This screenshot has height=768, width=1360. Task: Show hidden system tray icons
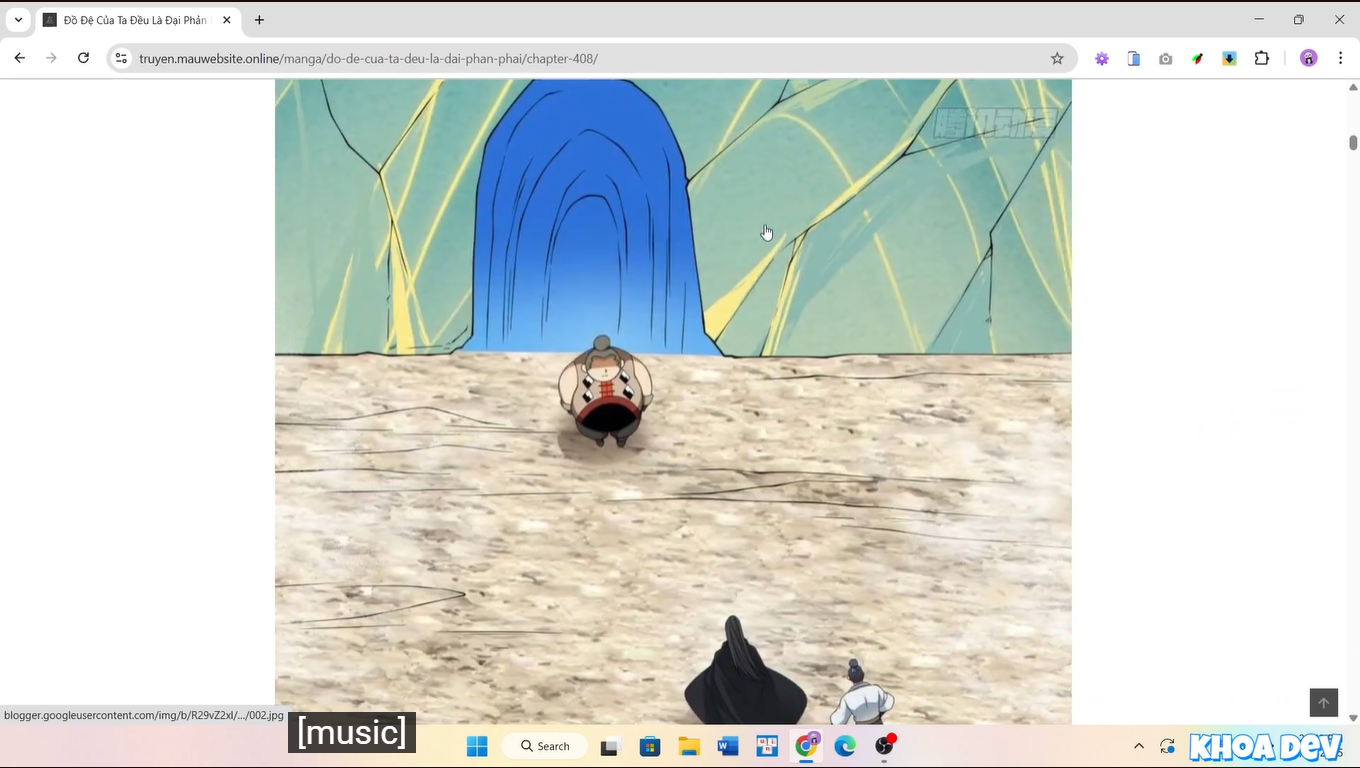coord(1139,746)
